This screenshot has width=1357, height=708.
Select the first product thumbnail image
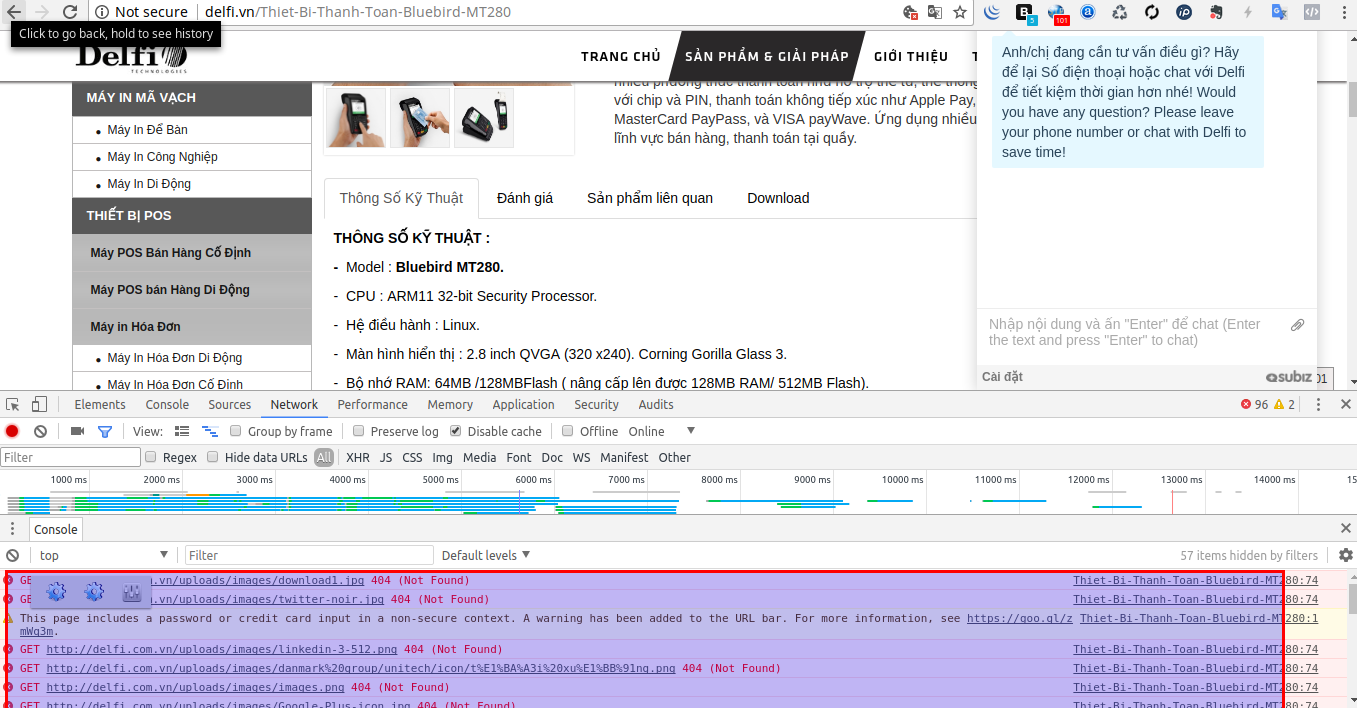[355, 118]
